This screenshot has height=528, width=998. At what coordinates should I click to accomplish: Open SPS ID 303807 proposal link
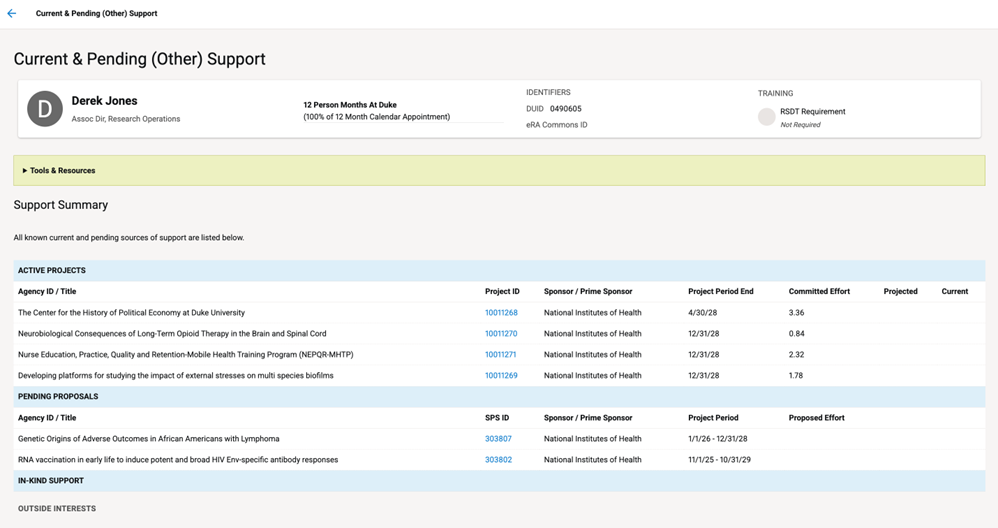[x=498, y=439]
